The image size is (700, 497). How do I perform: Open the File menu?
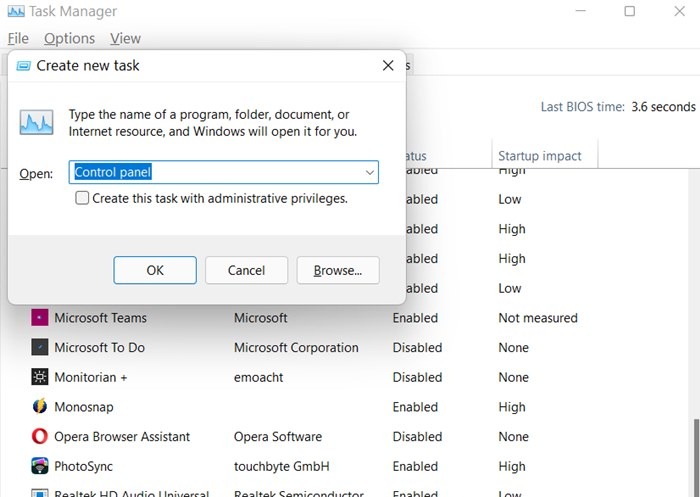(x=18, y=38)
